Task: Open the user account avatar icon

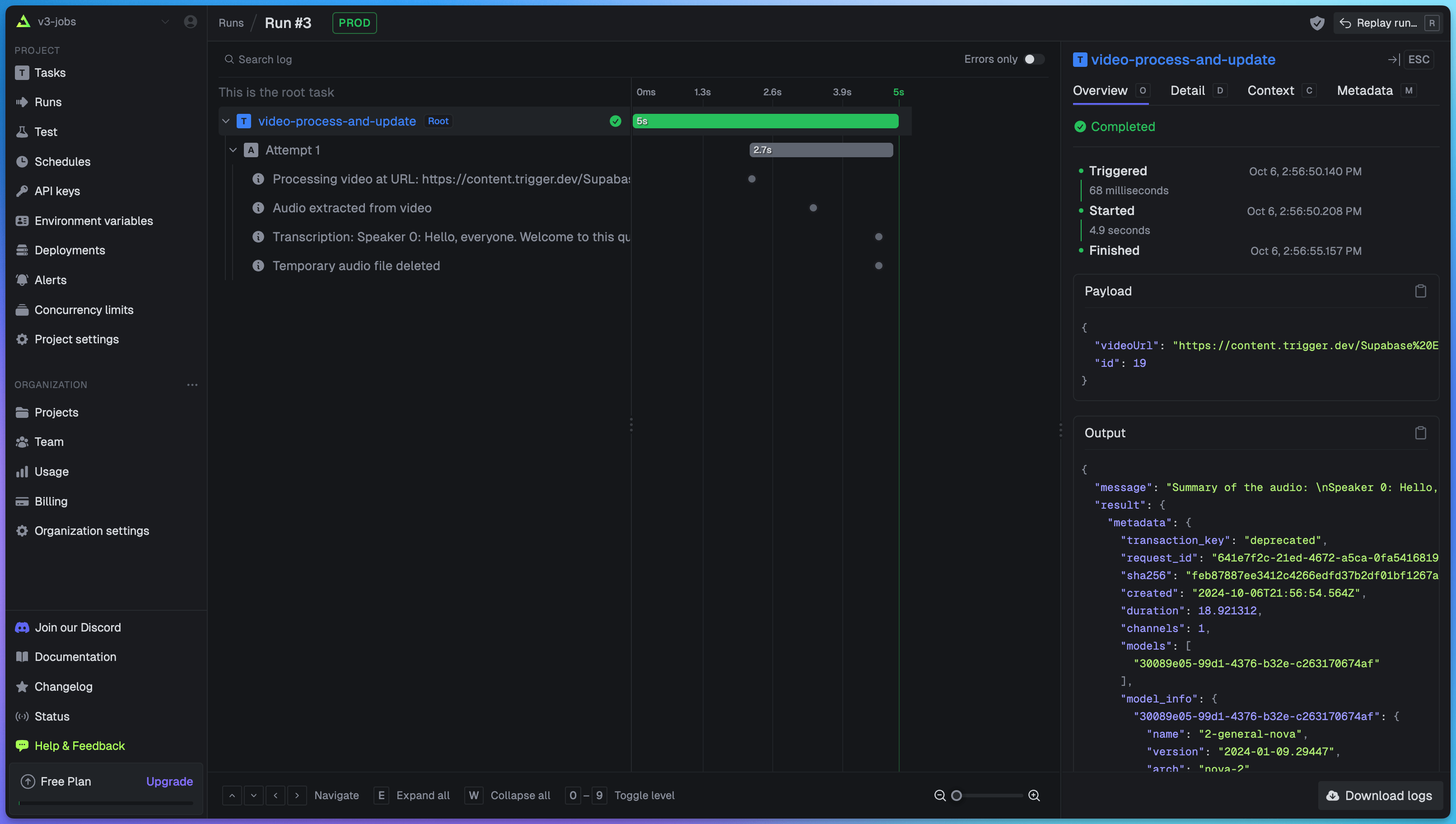Action: click(x=191, y=22)
